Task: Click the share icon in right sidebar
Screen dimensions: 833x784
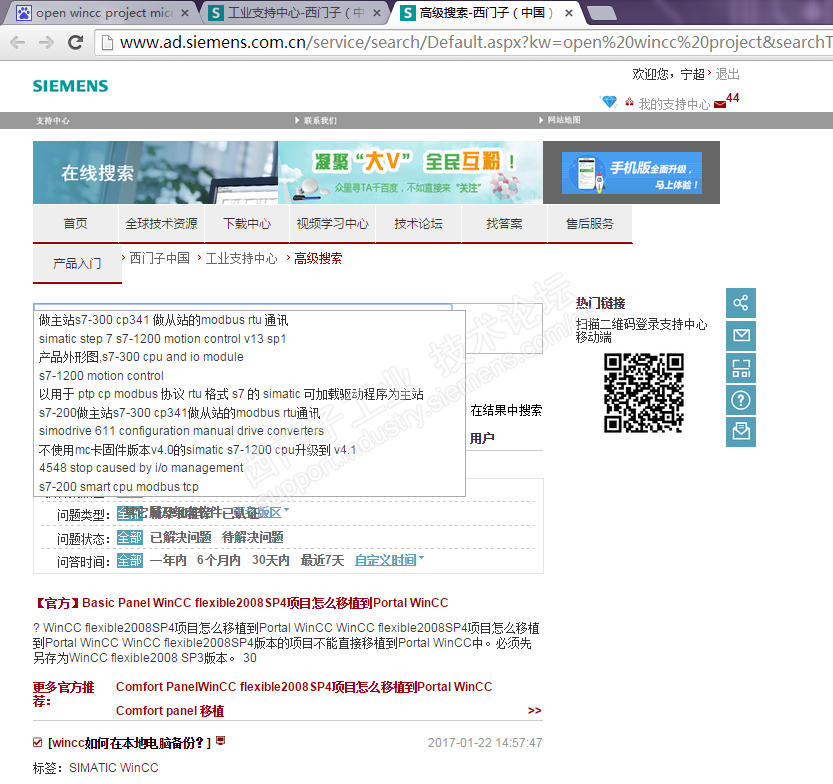Action: [x=741, y=303]
